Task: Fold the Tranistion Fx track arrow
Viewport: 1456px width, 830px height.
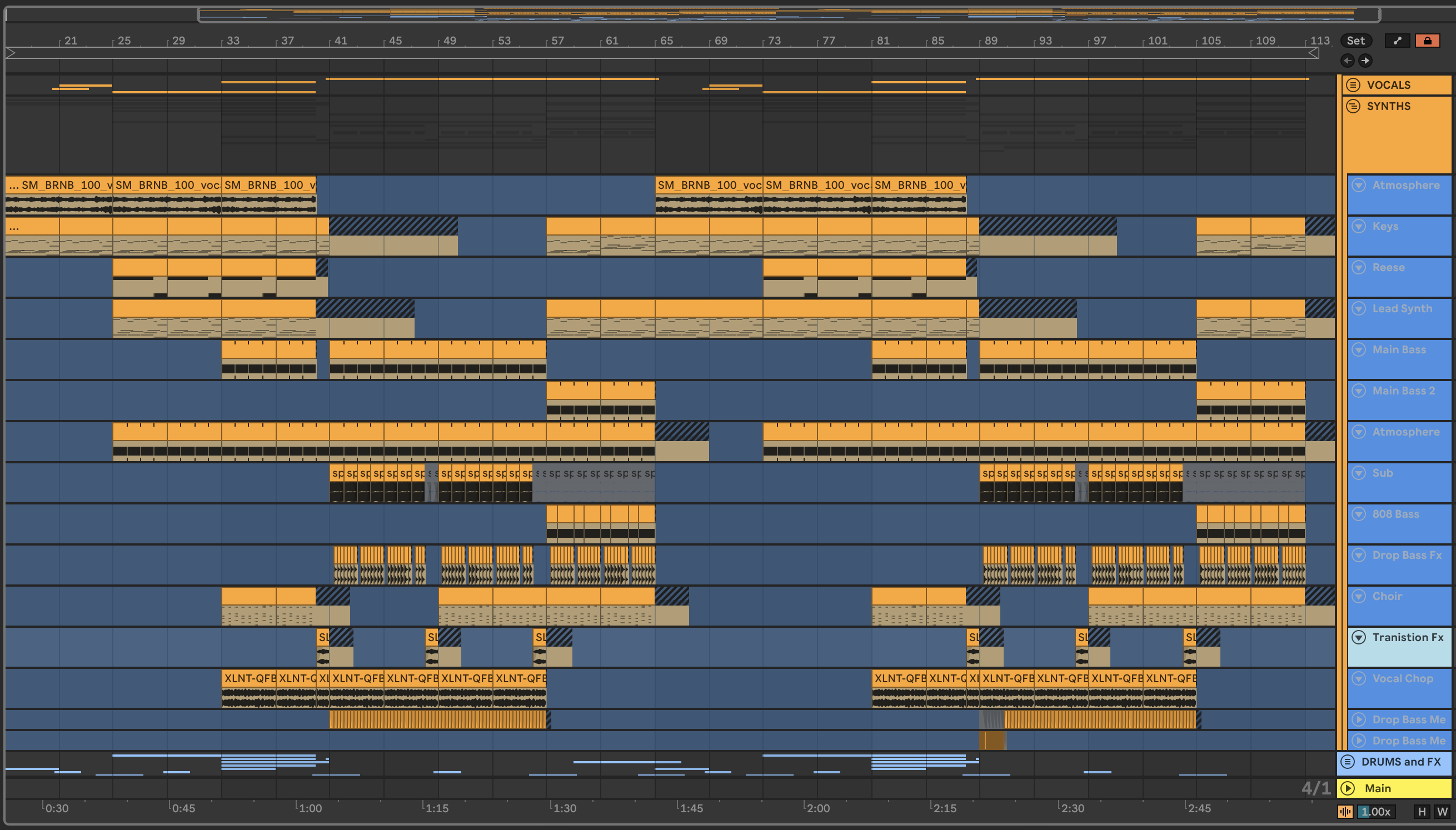Action: (x=1359, y=637)
